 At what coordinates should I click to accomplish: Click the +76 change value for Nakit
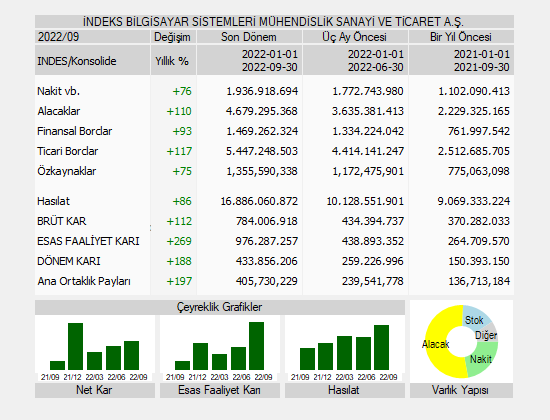[182, 91]
